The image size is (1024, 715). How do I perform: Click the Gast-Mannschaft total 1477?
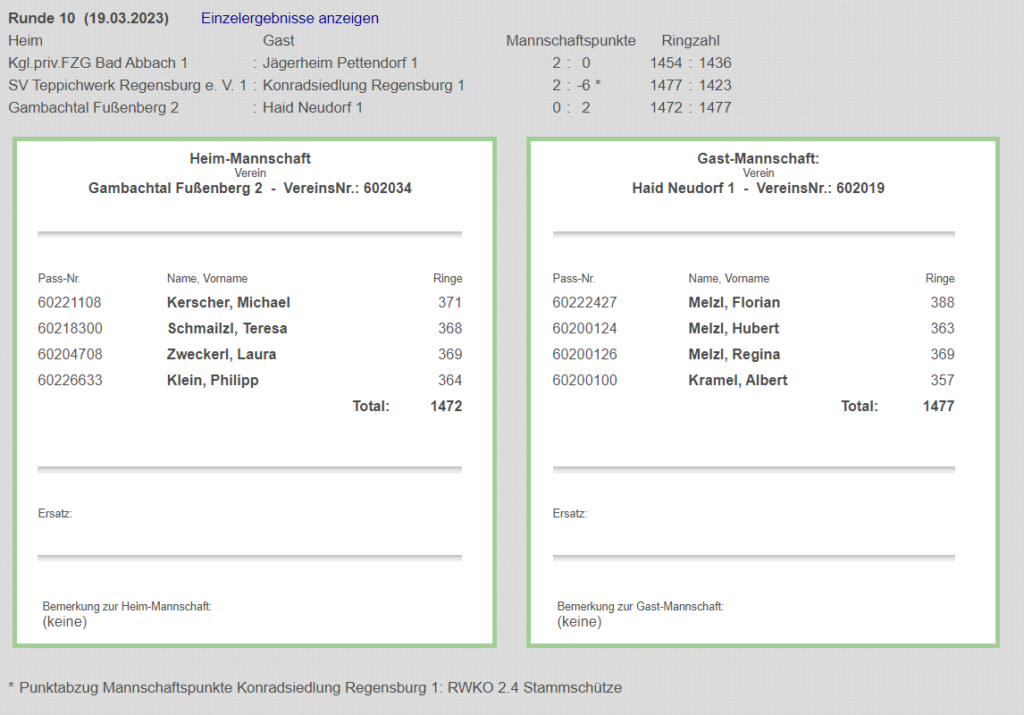(x=938, y=406)
